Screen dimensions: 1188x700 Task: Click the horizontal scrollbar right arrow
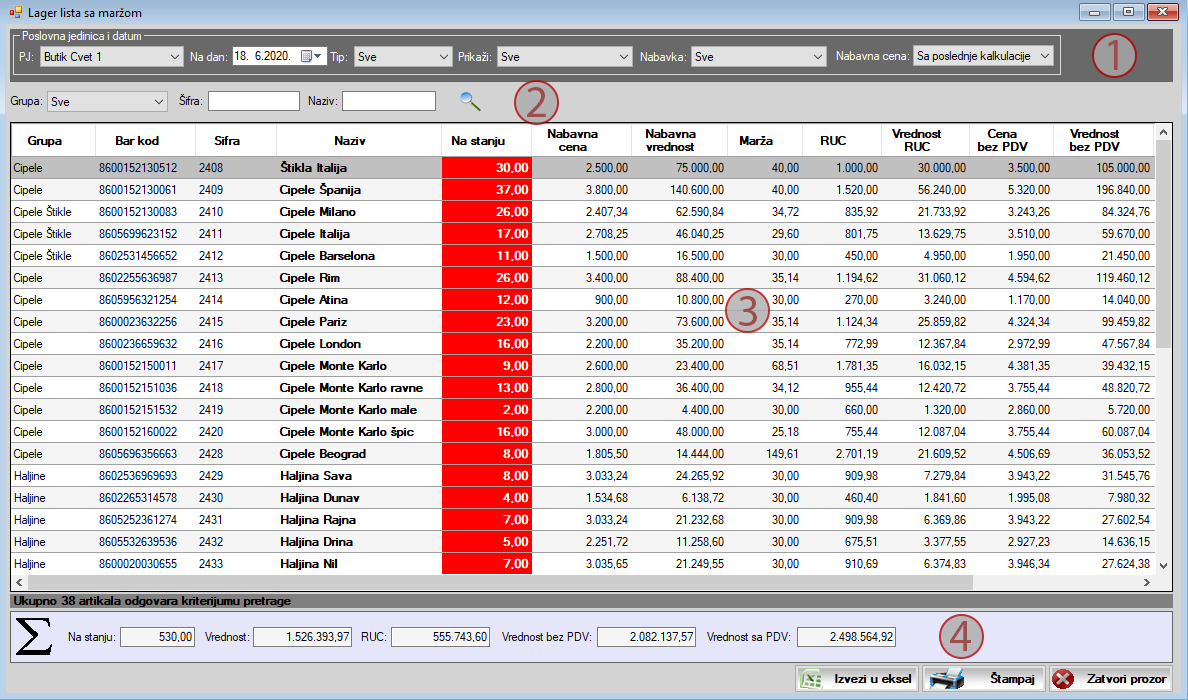pyautogui.click(x=1147, y=583)
